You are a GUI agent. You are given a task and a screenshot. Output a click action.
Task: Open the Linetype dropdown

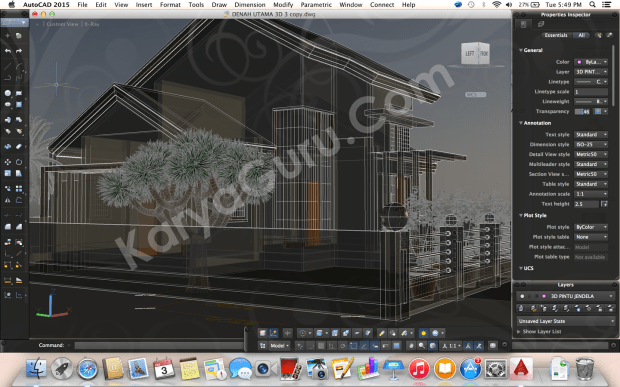coord(591,82)
